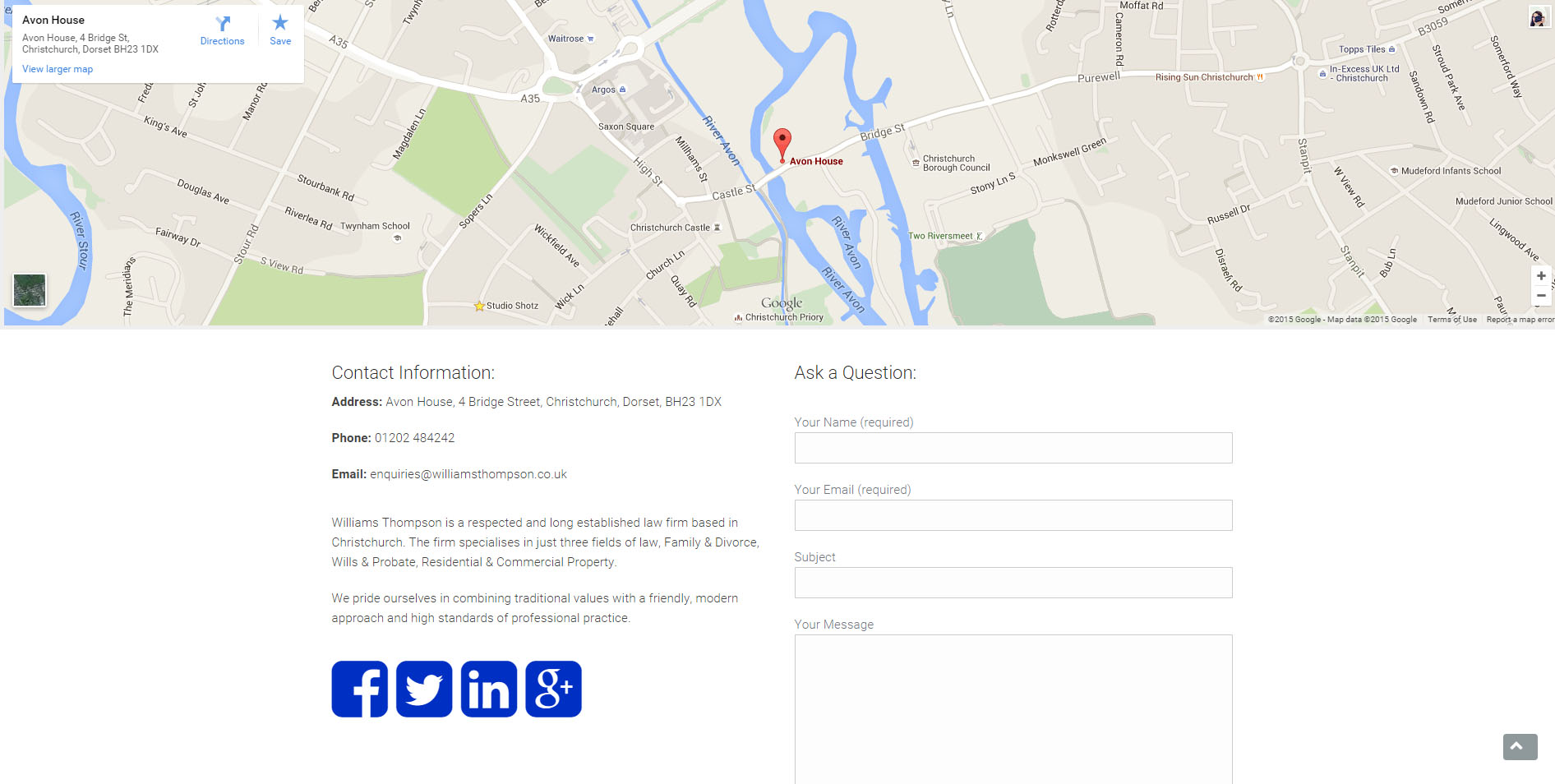Image resolution: width=1555 pixels, height=784 pixels.
Task: Focus the Your Name input field
Action: [x=1013, y=448]
